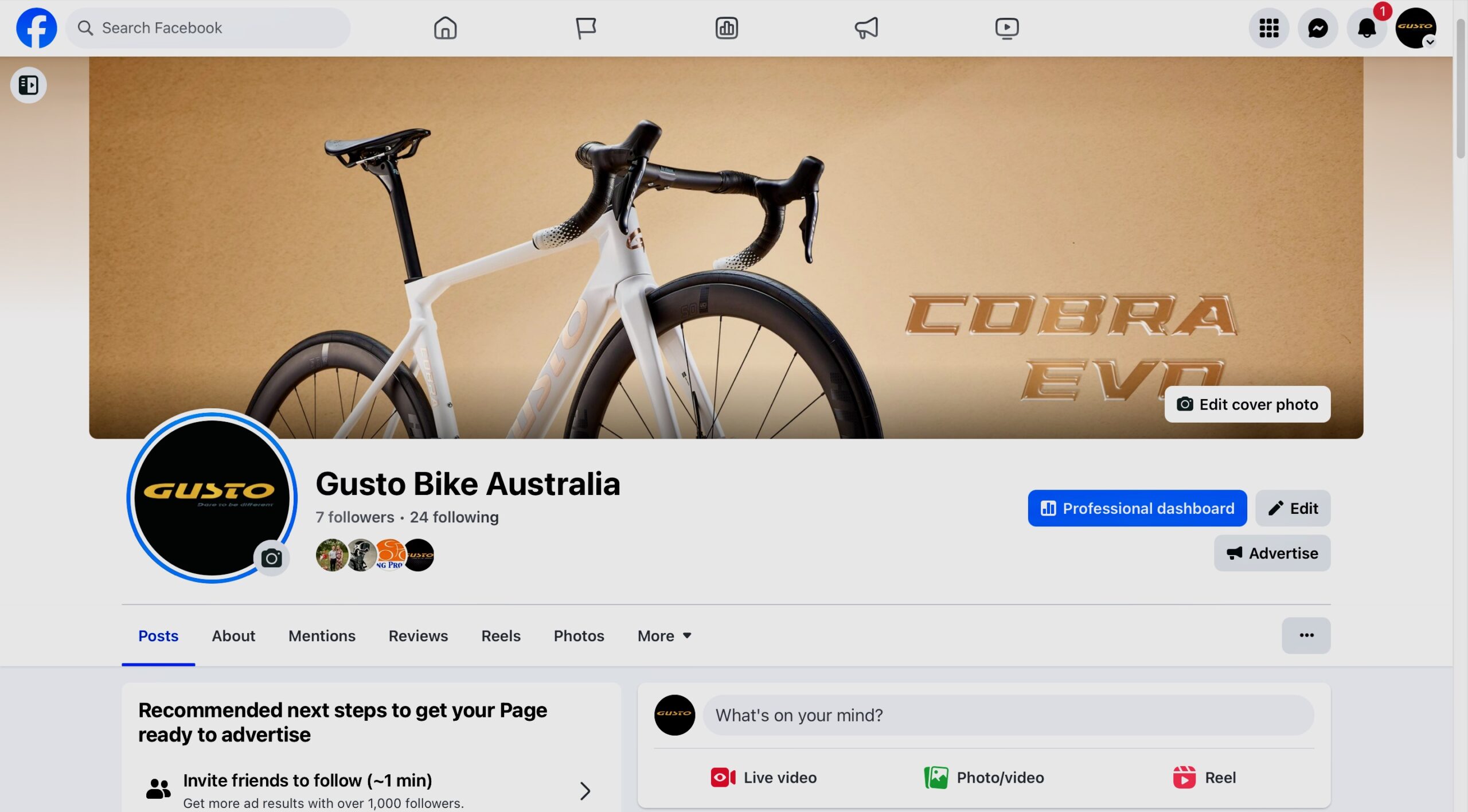This screenshot has height=812, width=1468.
Task: Expand Invite friends to follow chevron
Action: pyautogui.click(x=584, y=791)
